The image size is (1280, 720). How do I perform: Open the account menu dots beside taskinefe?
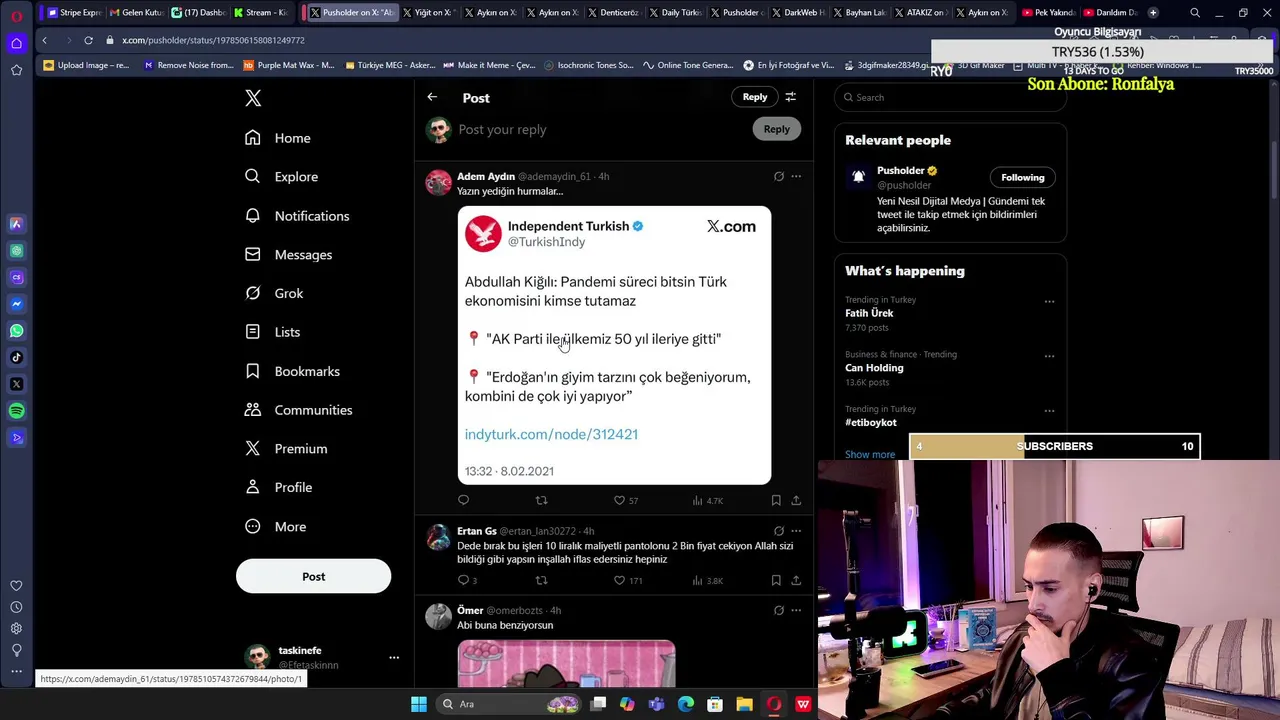394,657
